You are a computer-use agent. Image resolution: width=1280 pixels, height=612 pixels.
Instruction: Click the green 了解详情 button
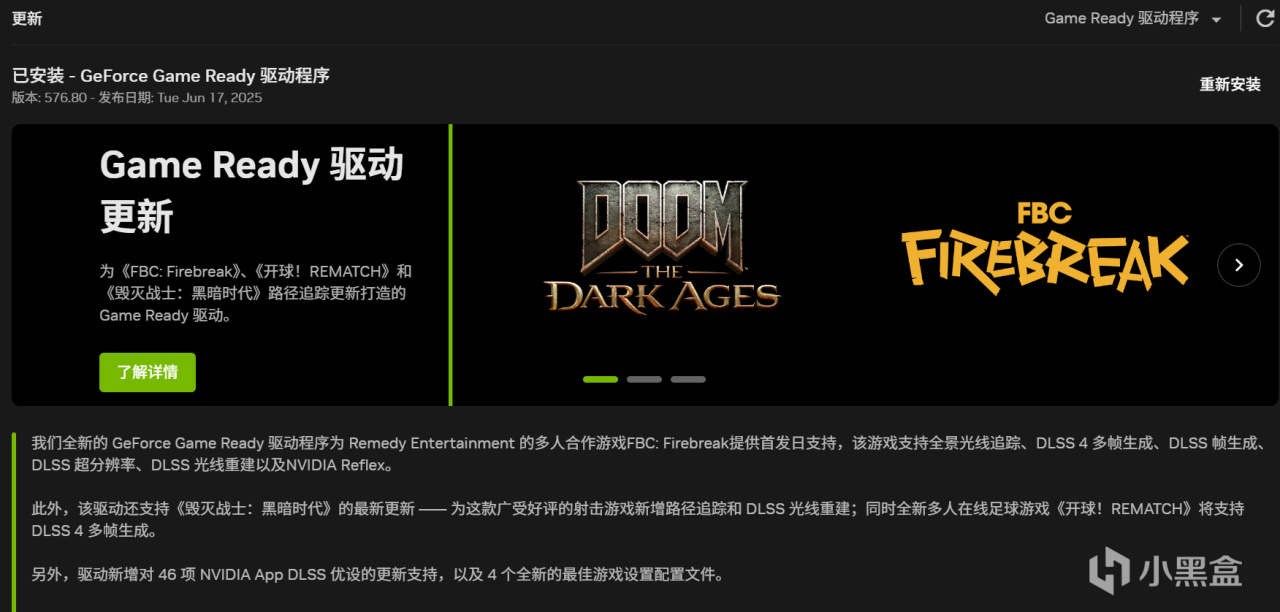tap(147, 372)
